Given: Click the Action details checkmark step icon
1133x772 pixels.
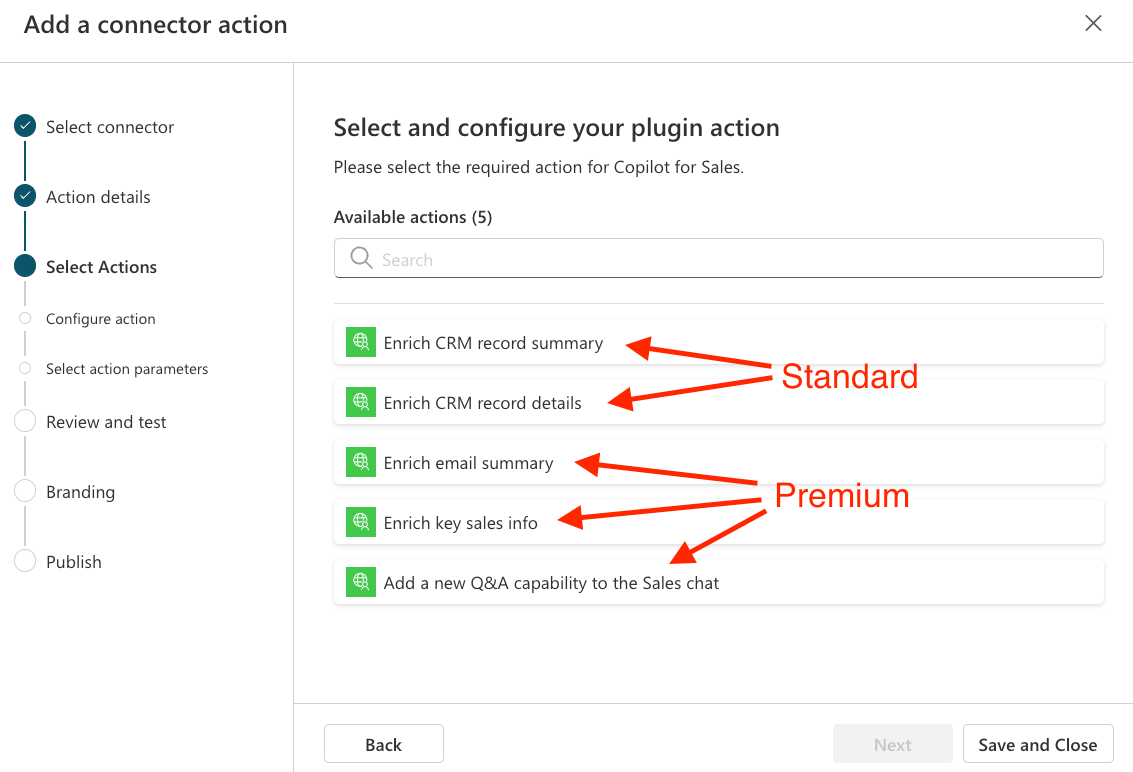Looking at the screenshot, I should 25,196.
